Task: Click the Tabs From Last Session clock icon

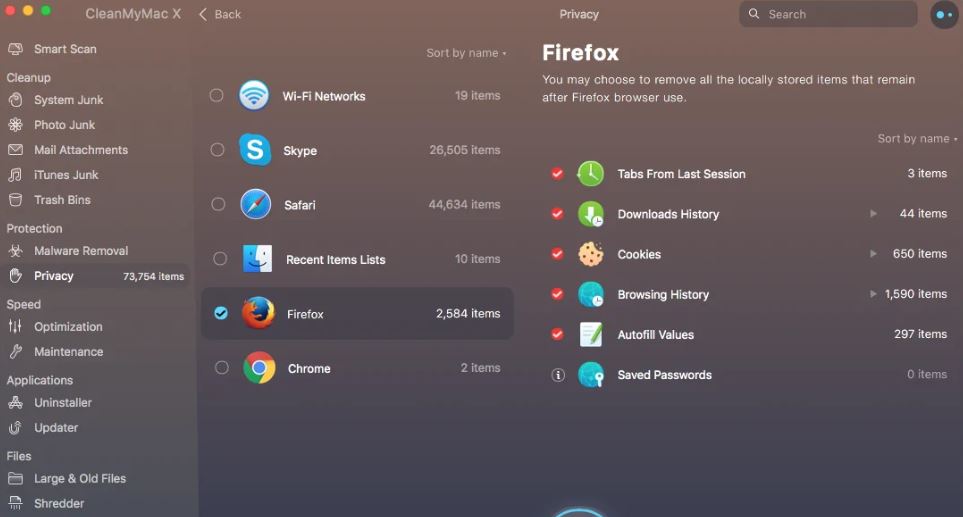Action: (x=591, y=174)
